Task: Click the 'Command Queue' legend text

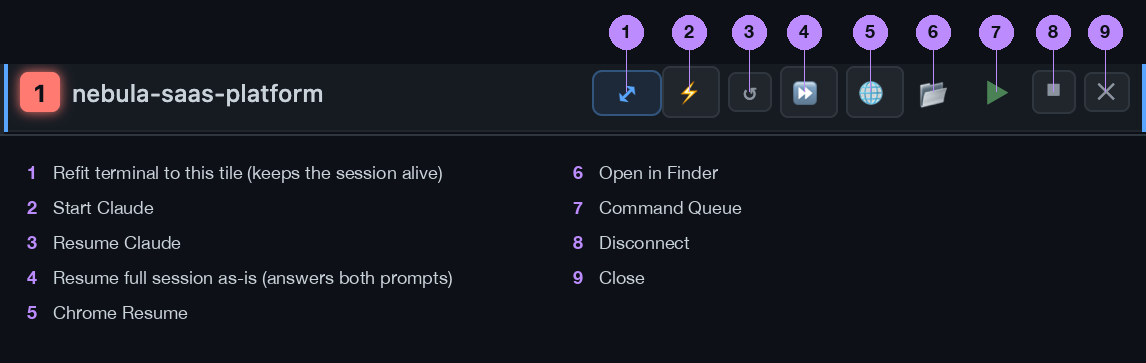Action: 670,208
